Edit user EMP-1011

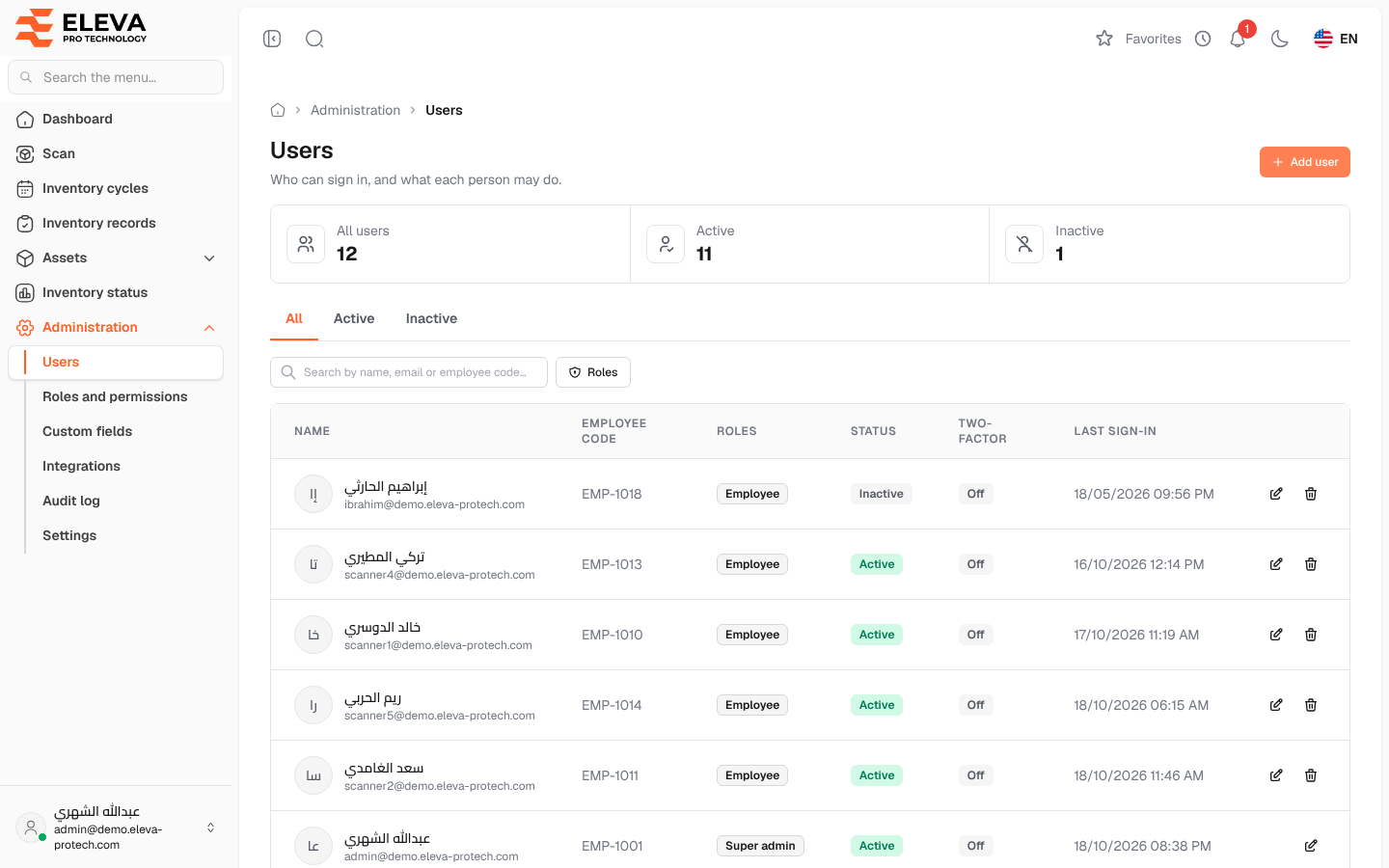tap(1276, 775)
